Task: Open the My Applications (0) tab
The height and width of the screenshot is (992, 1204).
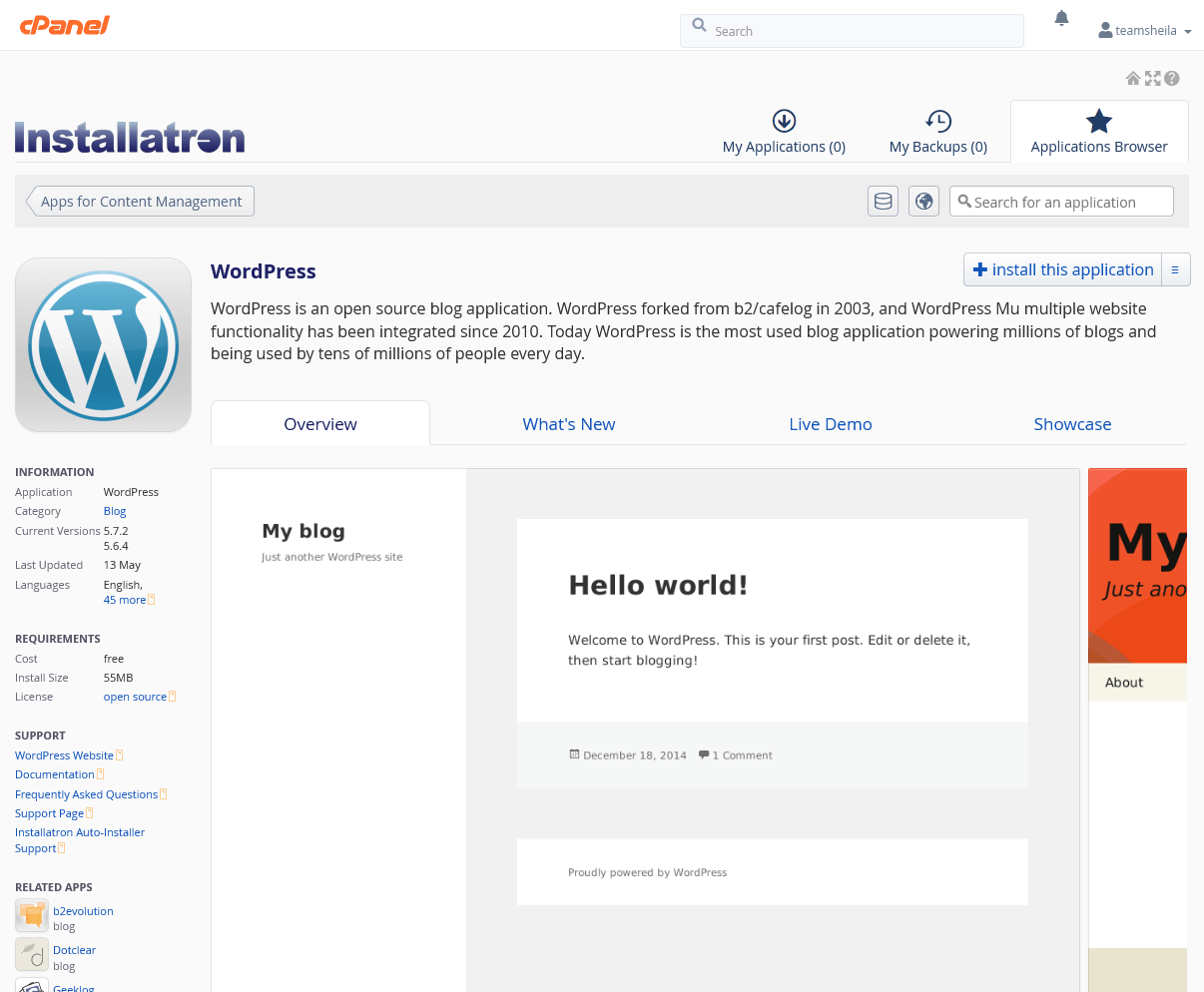Action: 784,132
